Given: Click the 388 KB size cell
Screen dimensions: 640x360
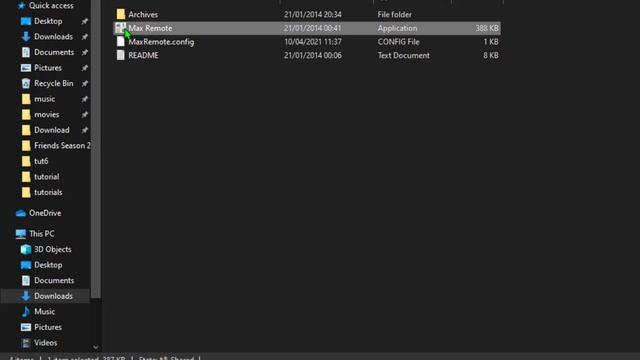Looking at the screenshot, I should 487,28.
